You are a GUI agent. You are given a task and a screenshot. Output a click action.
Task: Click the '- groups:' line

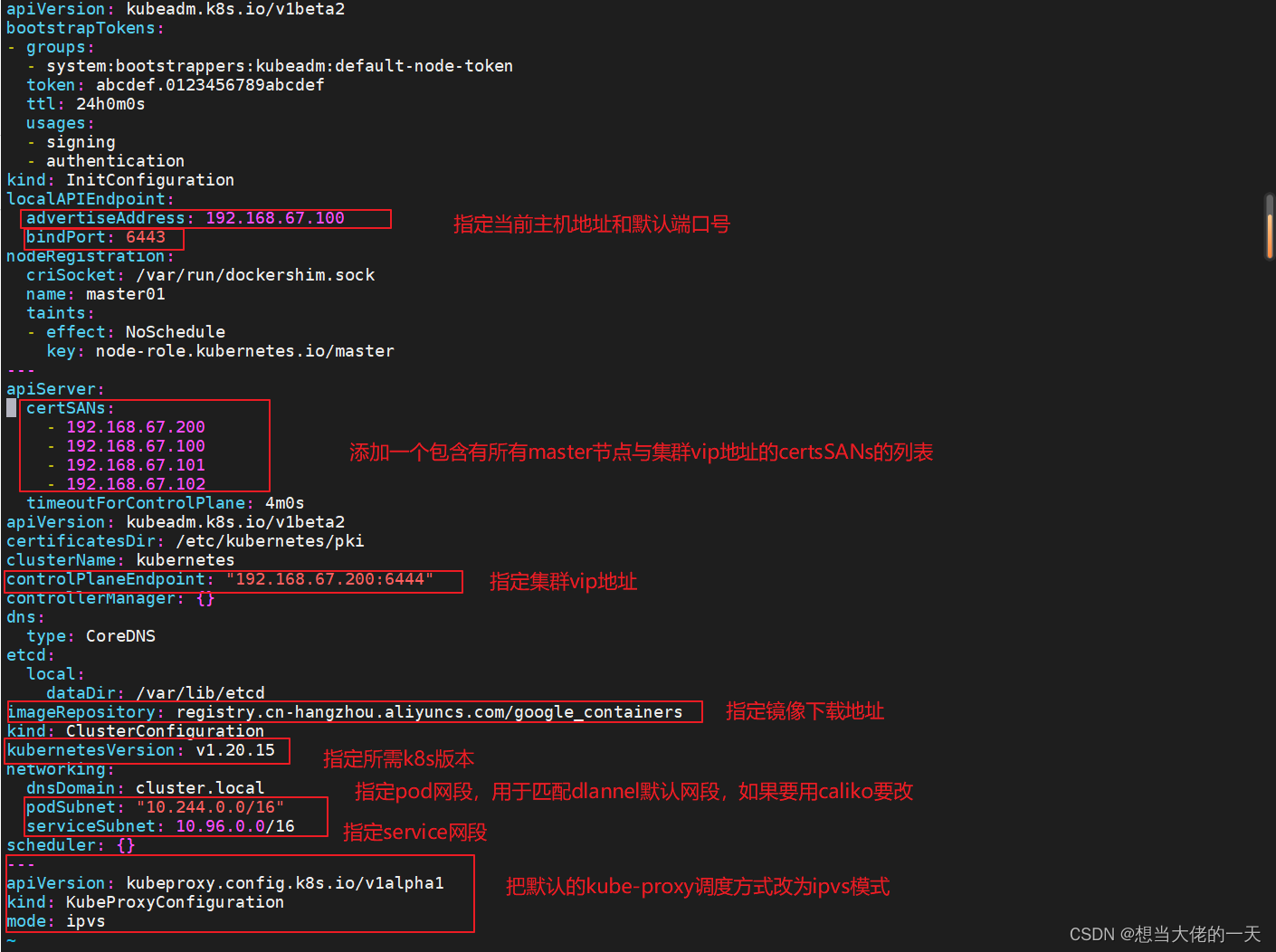[51, 47]
